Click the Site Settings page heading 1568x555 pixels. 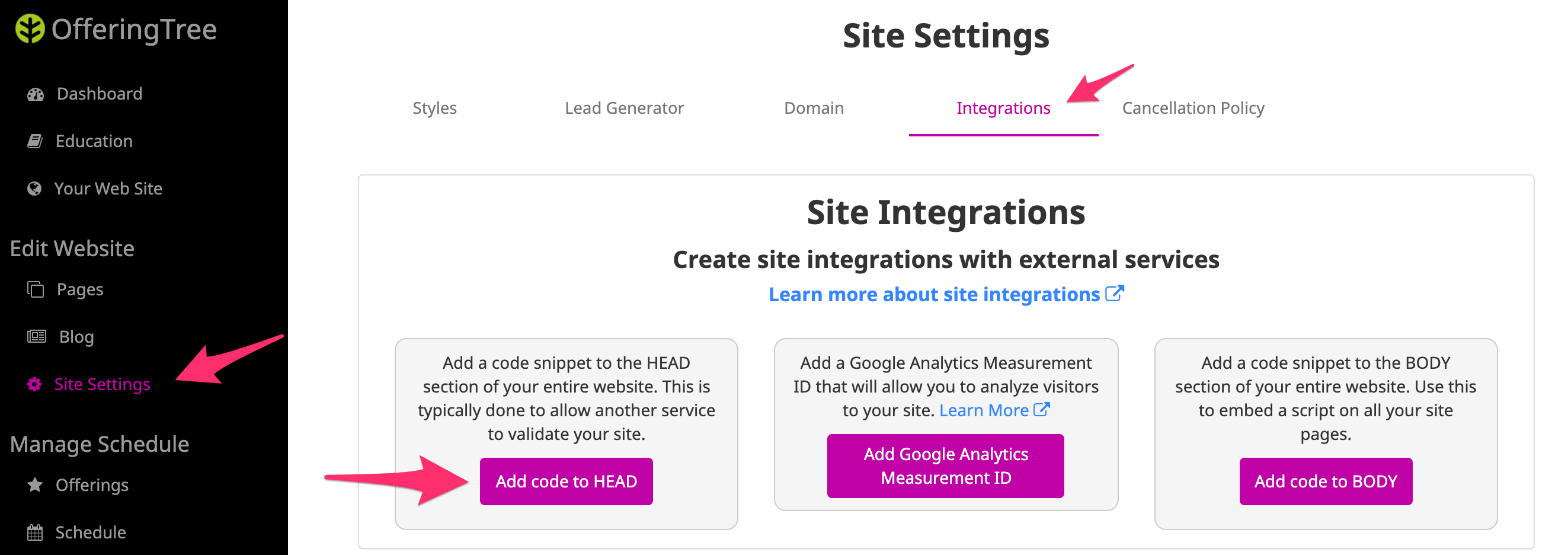[x=946, y=36]
